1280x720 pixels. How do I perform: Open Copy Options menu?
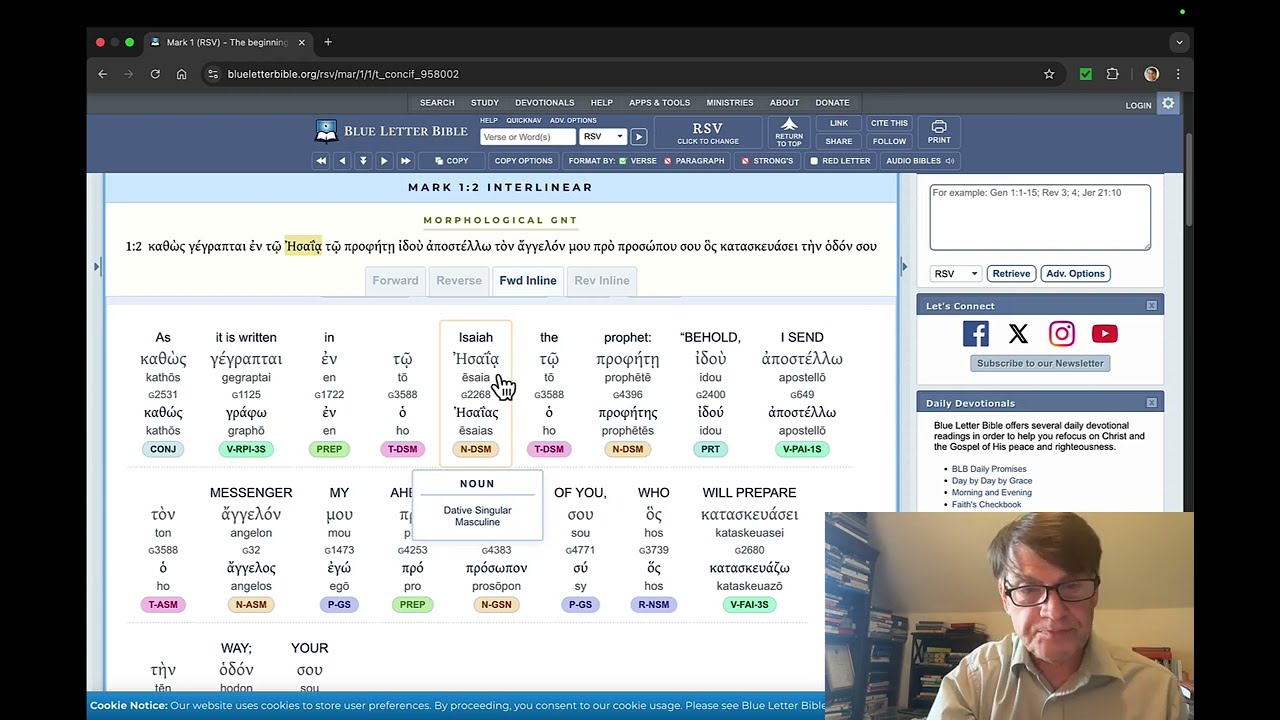[x=523, y=161]
